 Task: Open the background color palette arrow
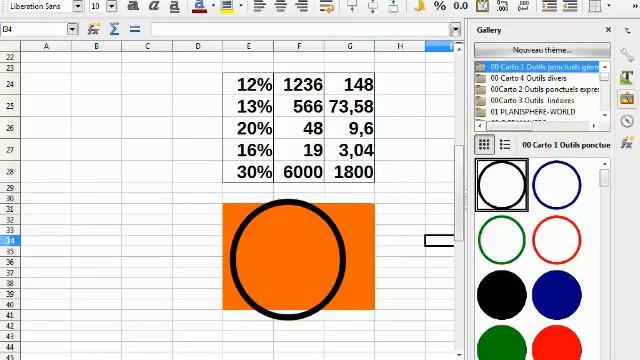pos(240,6)
